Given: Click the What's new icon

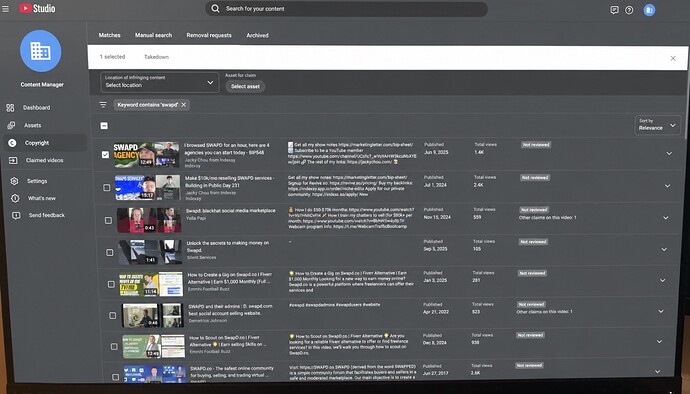Looking at the screenshot, I should pos(15,198).
